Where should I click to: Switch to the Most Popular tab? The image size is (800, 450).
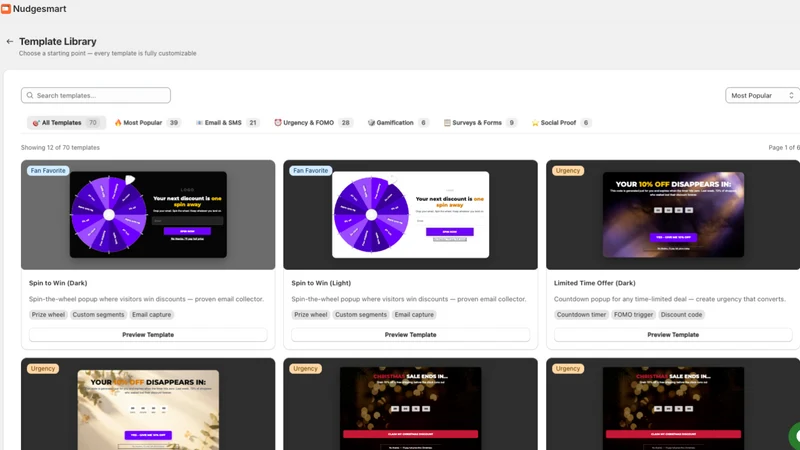coord(147,122)
